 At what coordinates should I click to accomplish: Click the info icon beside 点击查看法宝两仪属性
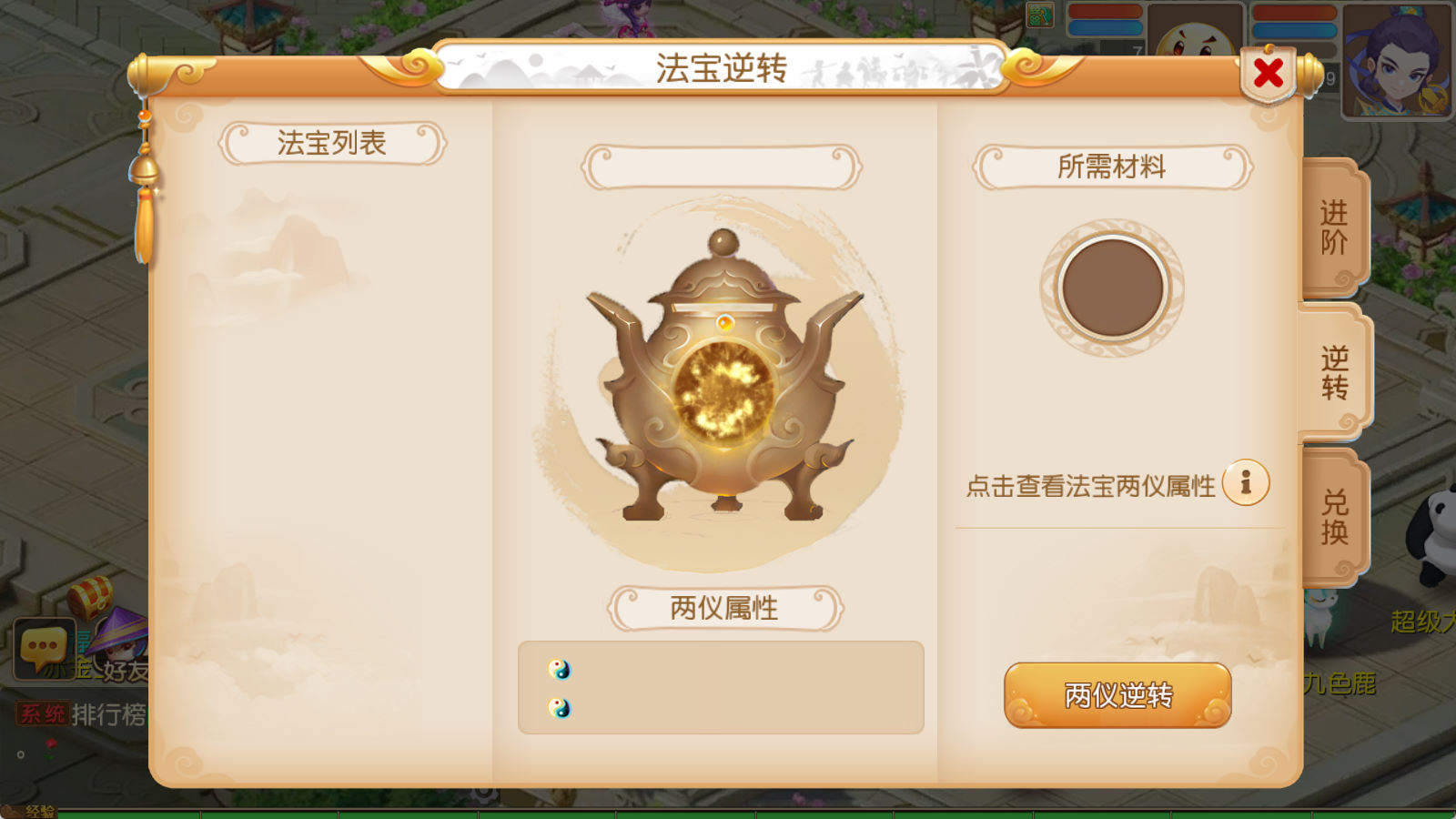(x=1246, y=482)
